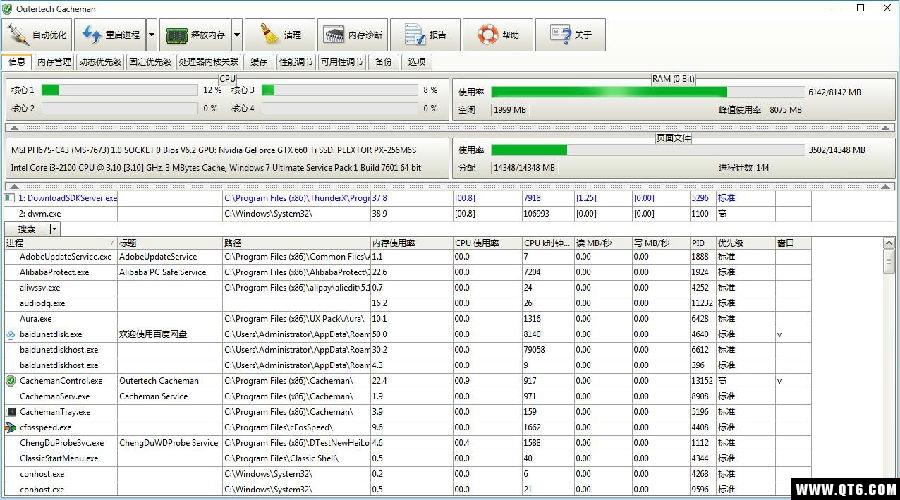This screenshot has width=900, height=500.
Task: Open the 内存诊断 memory diagnostics tool
Action: [x=353, y=35]
